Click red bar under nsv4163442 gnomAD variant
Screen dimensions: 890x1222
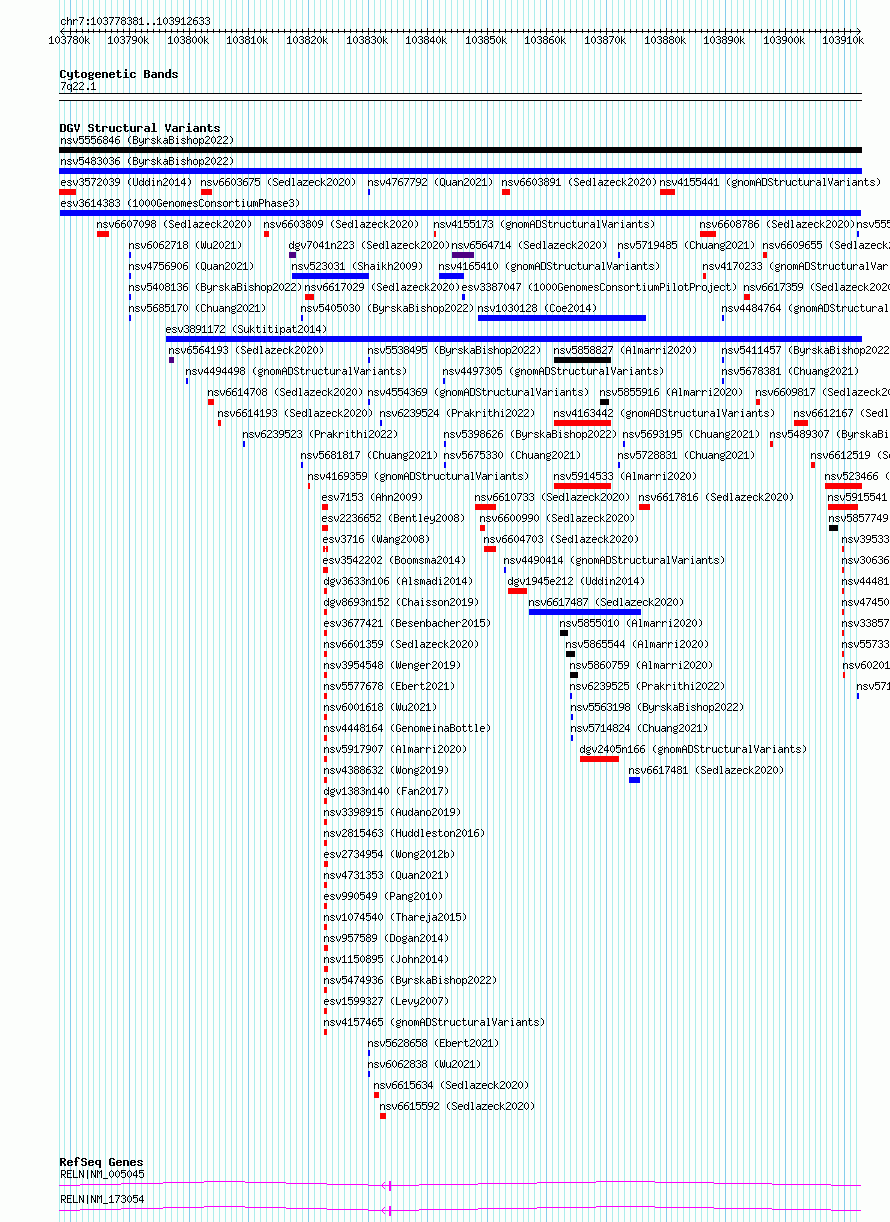[x=582, y=423]
